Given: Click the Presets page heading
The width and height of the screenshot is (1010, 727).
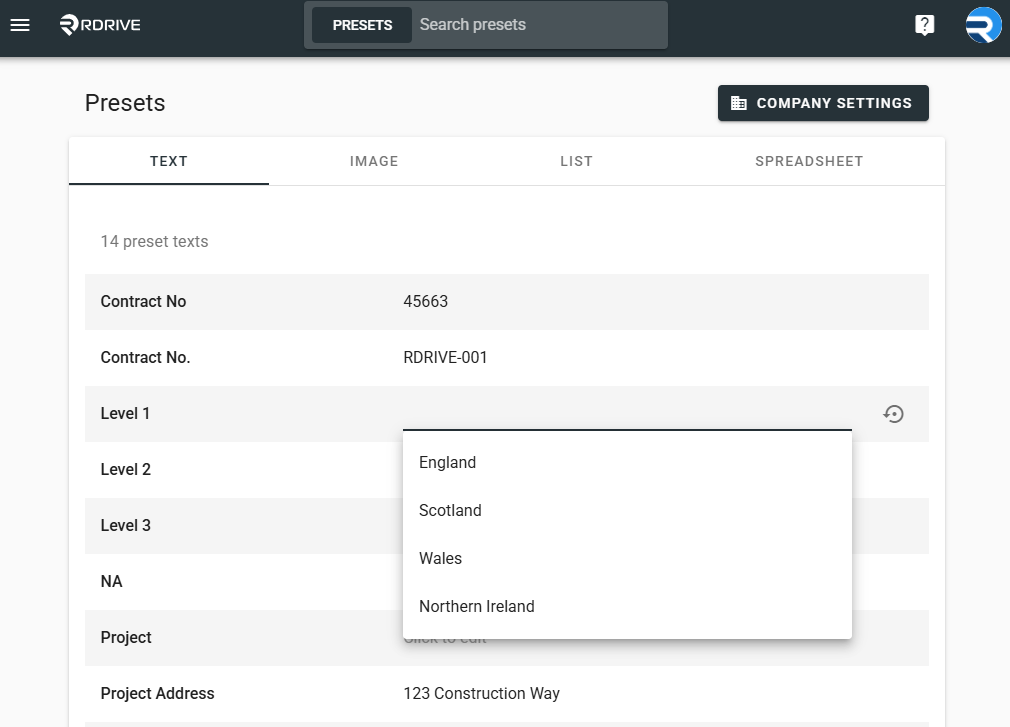Looking at the screenshot, I should (x=125, y=103).
